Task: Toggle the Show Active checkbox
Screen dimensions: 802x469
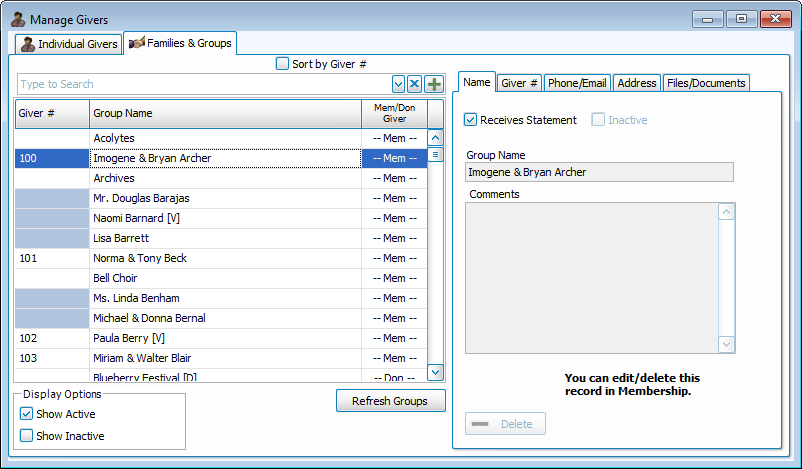Action: 27,414
